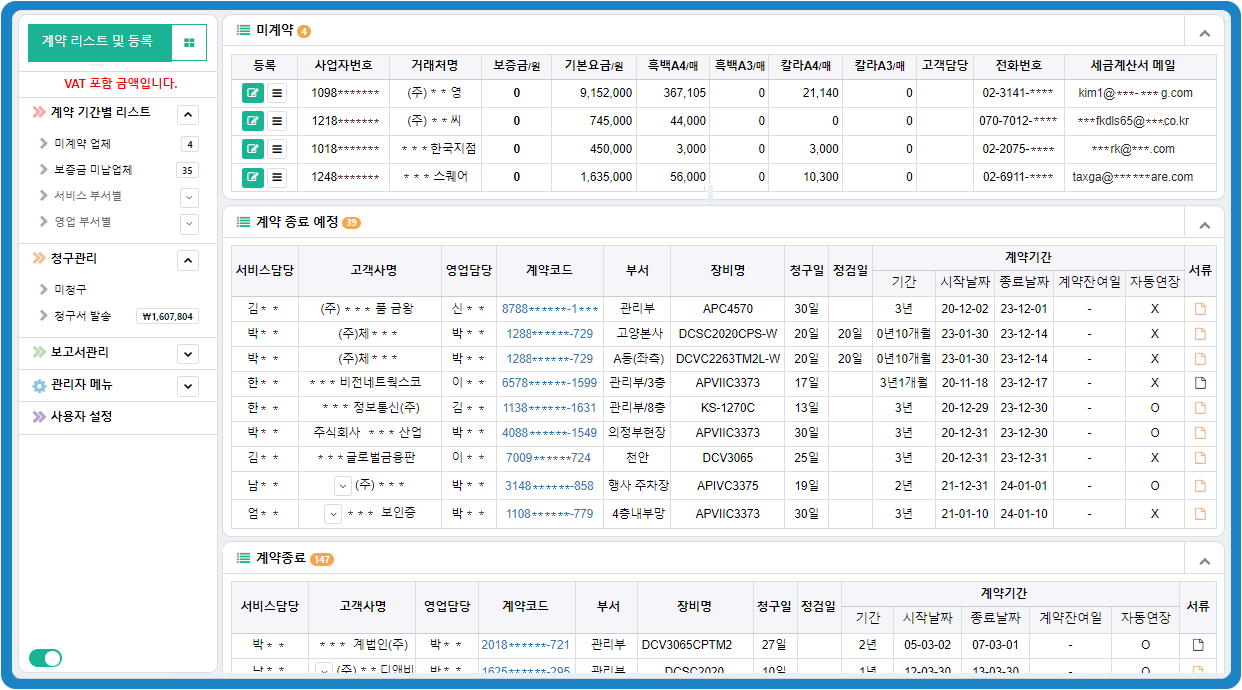Image resolution: width=1242 pixels, height=690 pixels.
Task: Select the 청구서 발송 item
Action: pos(82,316)
